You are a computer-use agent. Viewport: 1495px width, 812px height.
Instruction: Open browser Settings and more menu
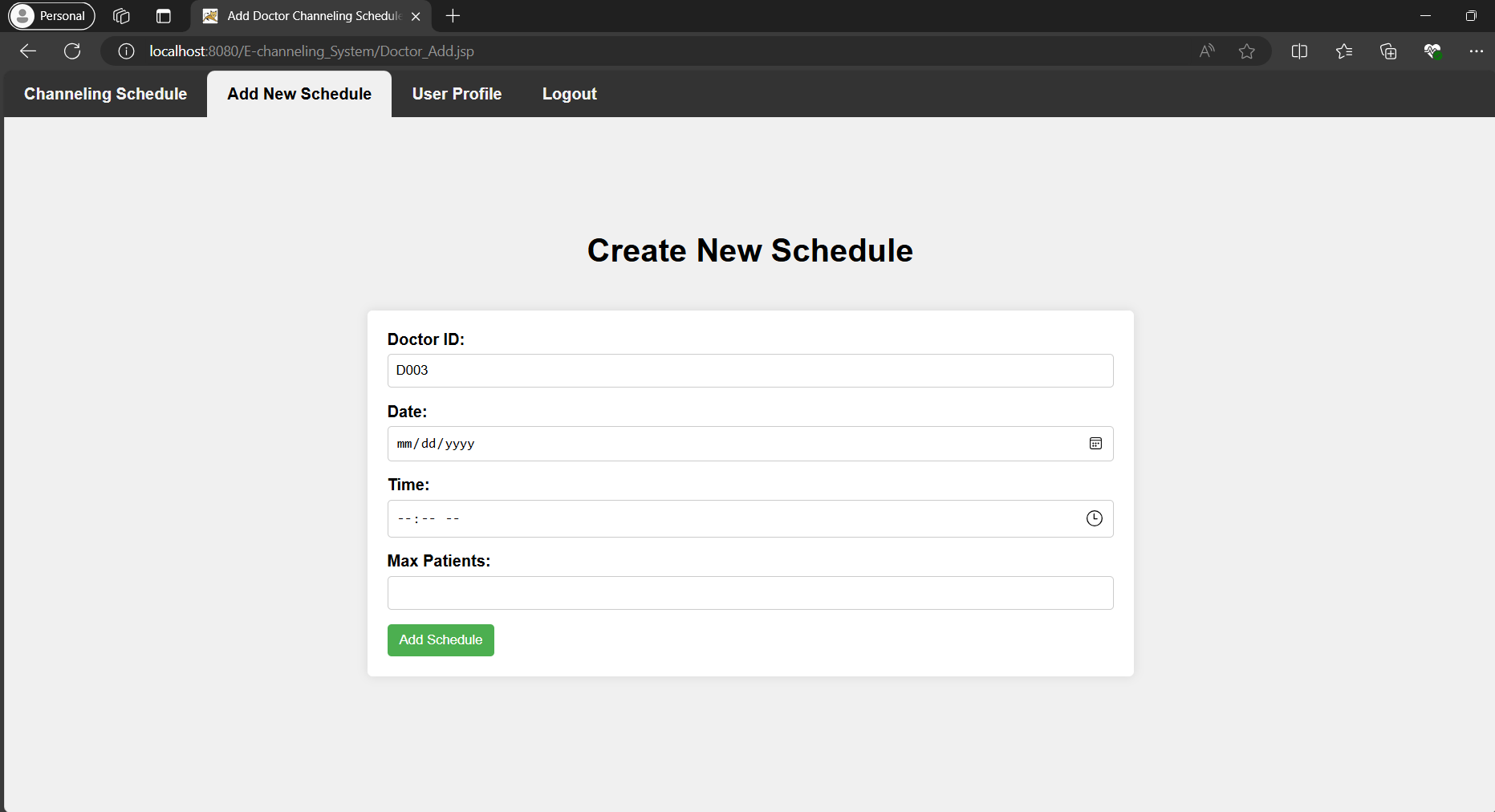[1476, 51]
